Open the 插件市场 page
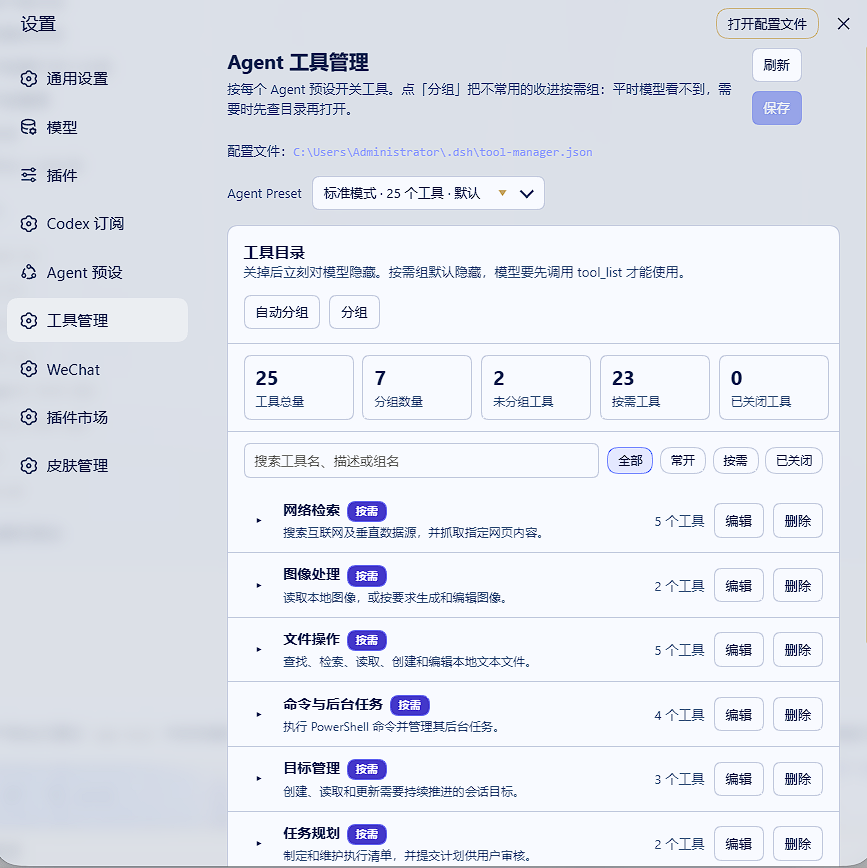 [x=97, y=417]
